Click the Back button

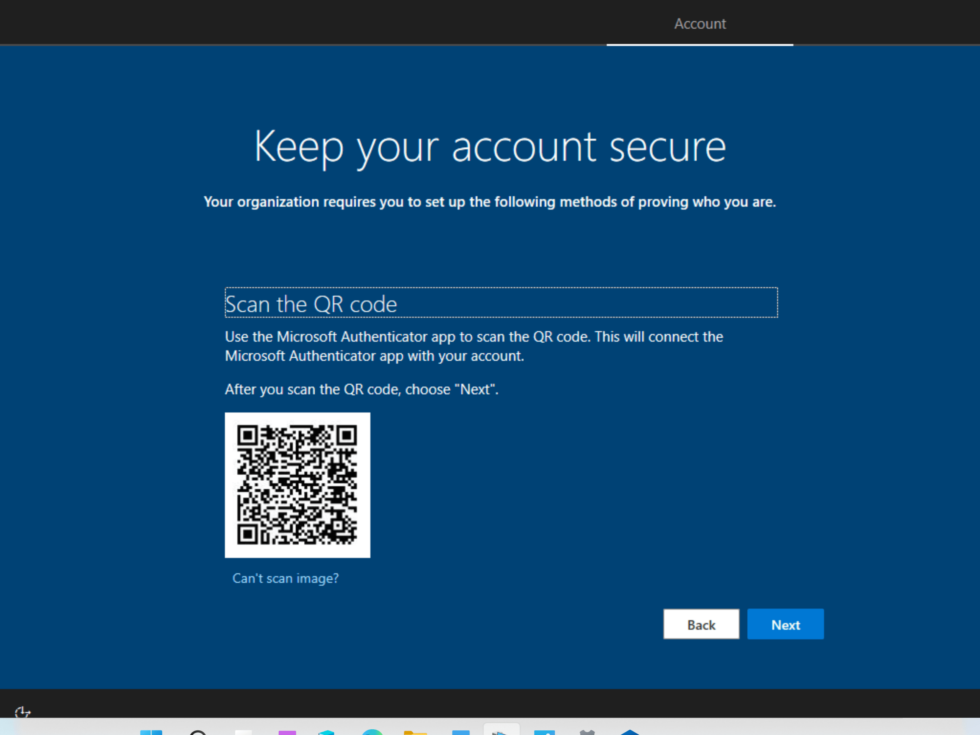coord(701,624)
